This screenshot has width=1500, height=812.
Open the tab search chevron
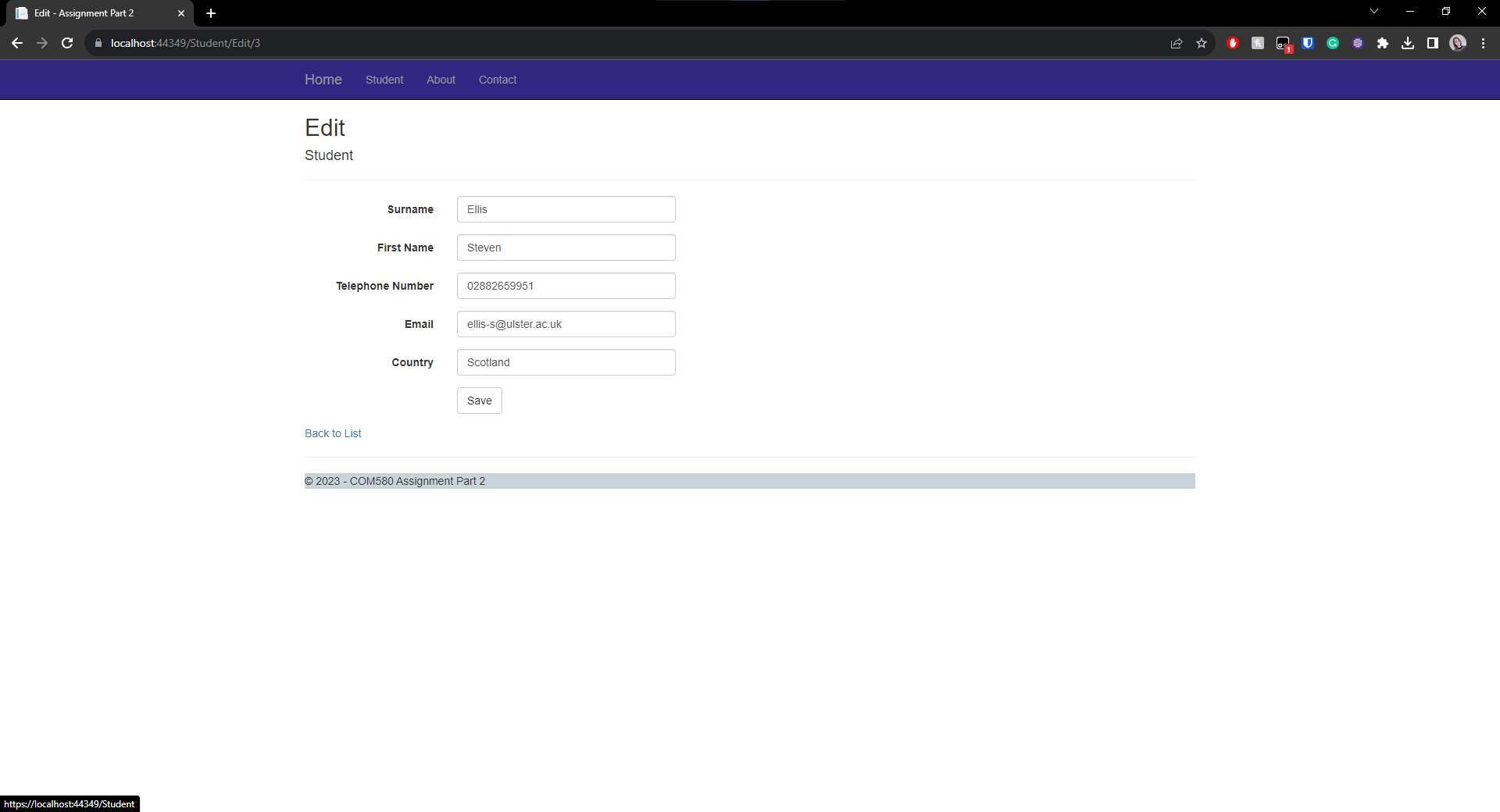1373,11
